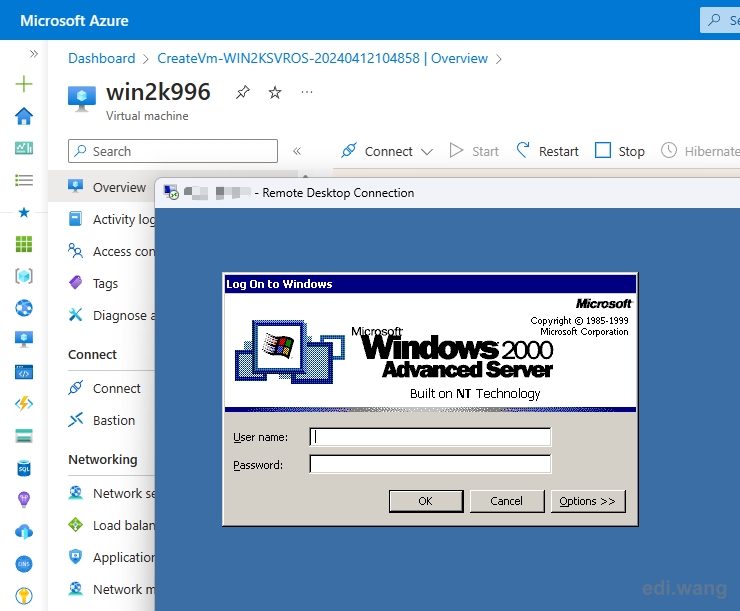The height and width of the screenshot is (611, 740).
Task: Open the code window icon in left rail
Action: pos(24,372)
